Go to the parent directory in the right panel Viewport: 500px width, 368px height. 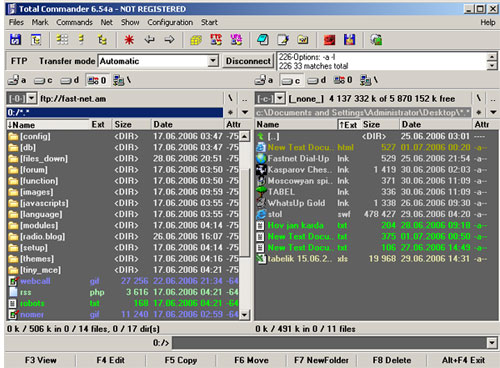(493, 99)
